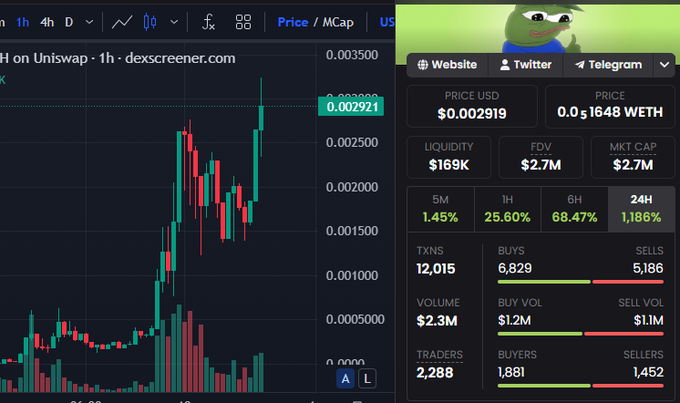Click the TXNS 12,015 value

click(436, 269)
